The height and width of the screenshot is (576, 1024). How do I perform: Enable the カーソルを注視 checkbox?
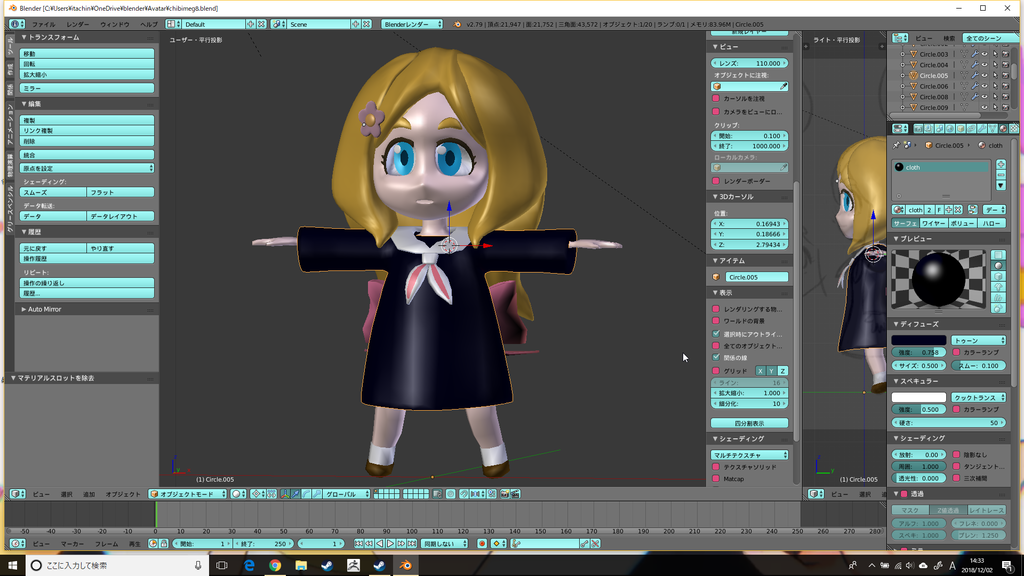point(716,99)
